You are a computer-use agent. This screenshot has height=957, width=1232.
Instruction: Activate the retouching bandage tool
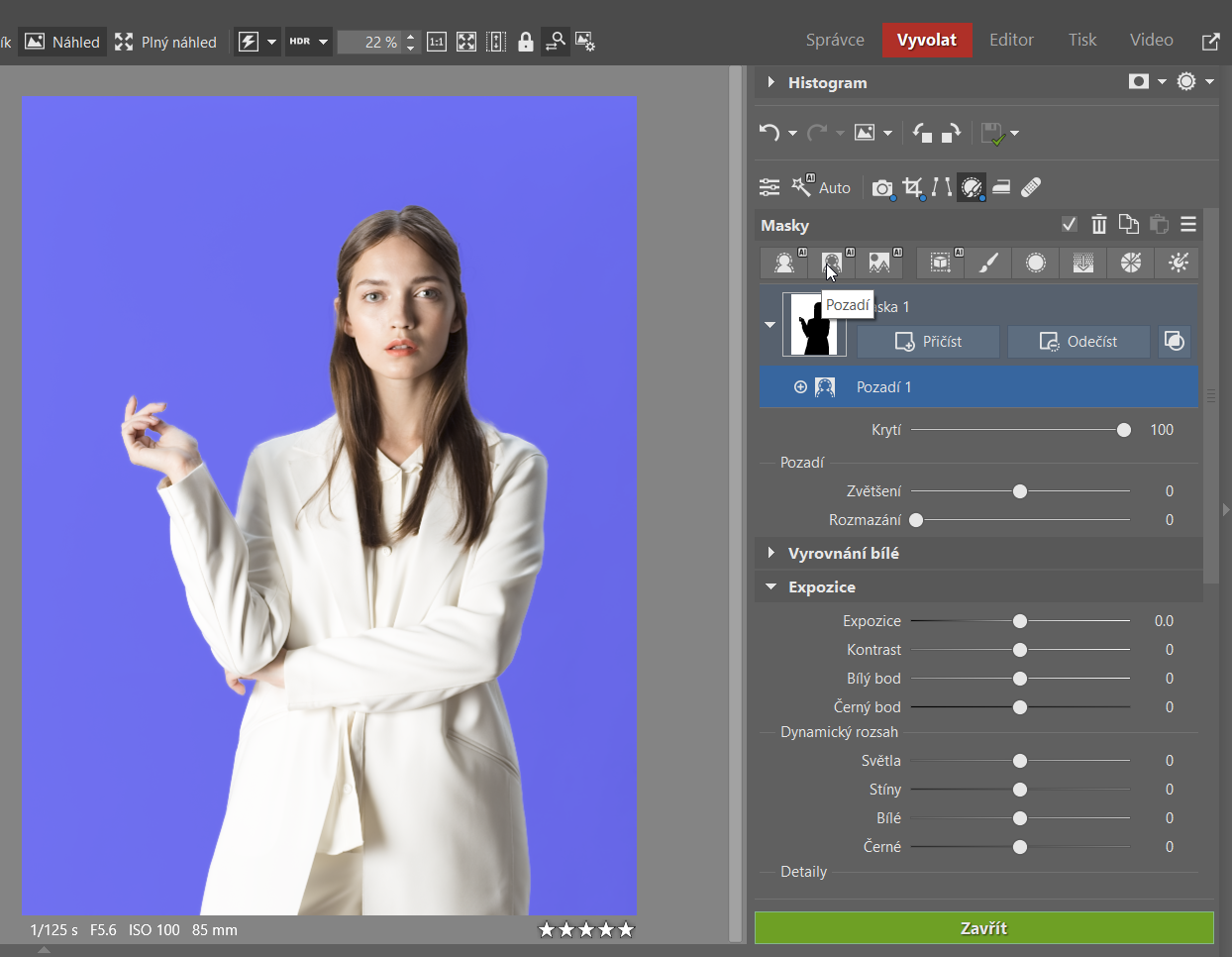point(1030,187)
